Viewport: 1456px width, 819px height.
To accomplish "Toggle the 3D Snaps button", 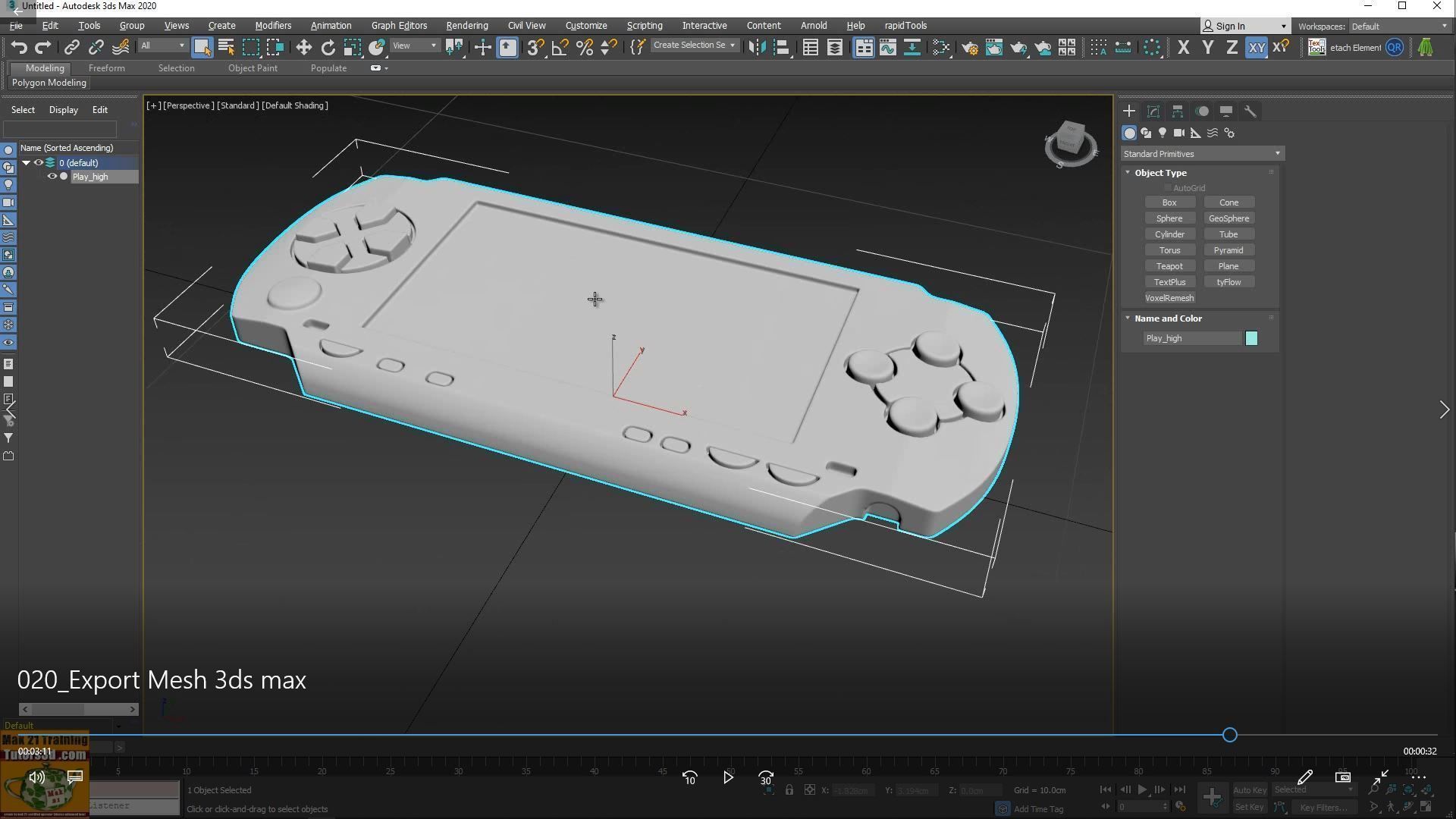I will [535, 48].
